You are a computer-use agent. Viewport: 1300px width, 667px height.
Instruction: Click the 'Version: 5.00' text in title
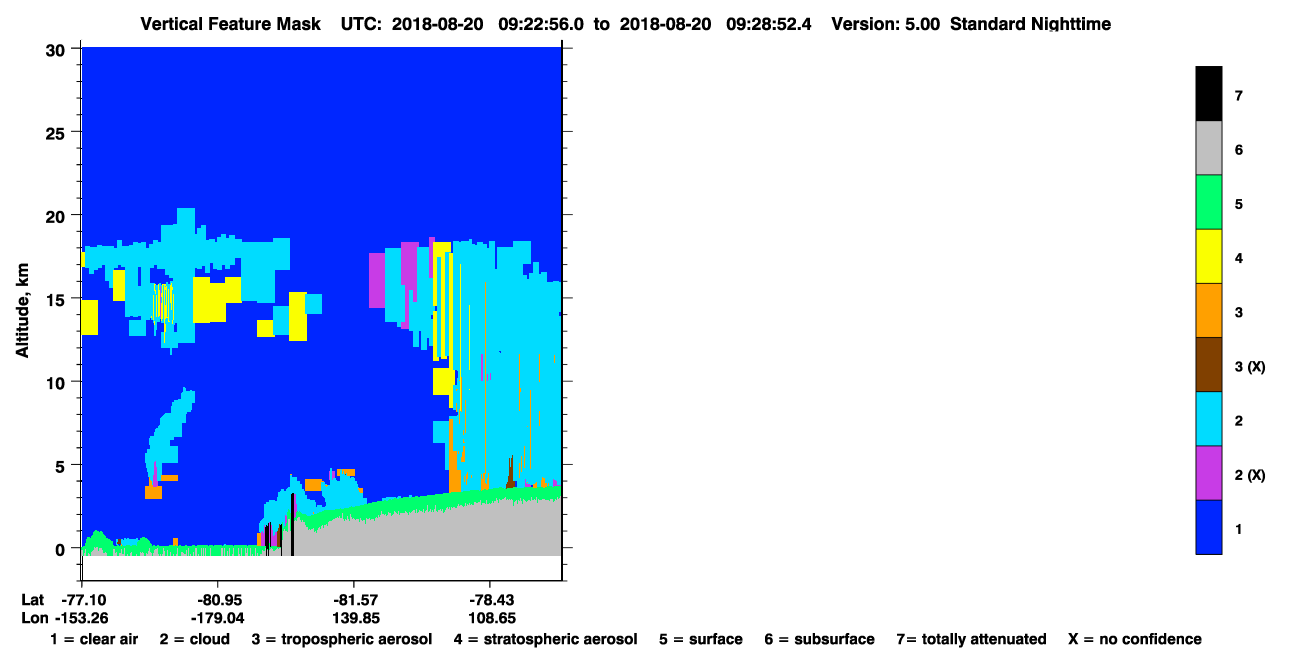pos(885,23)
